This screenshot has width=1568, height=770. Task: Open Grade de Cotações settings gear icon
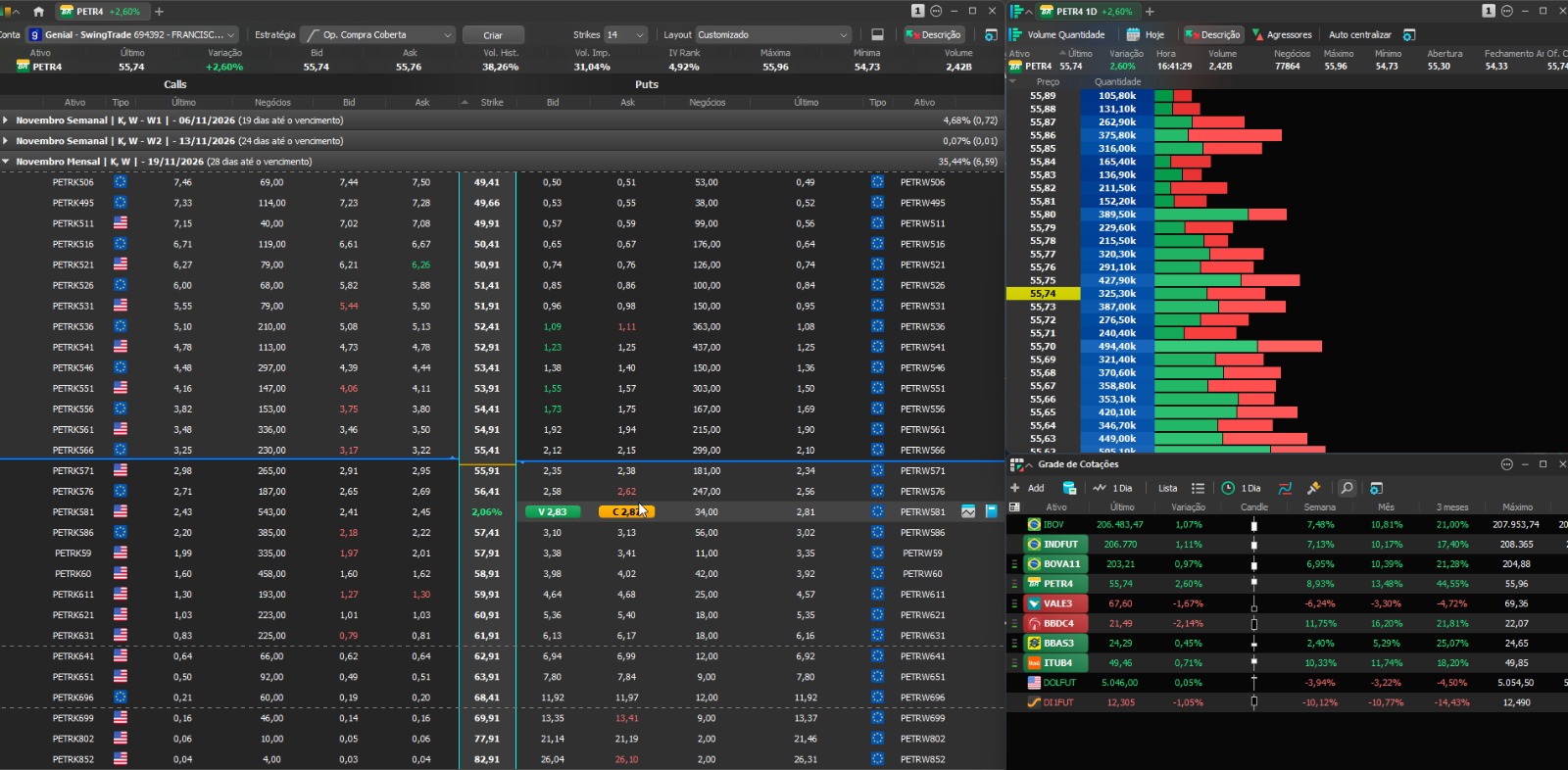[1376, 488]
